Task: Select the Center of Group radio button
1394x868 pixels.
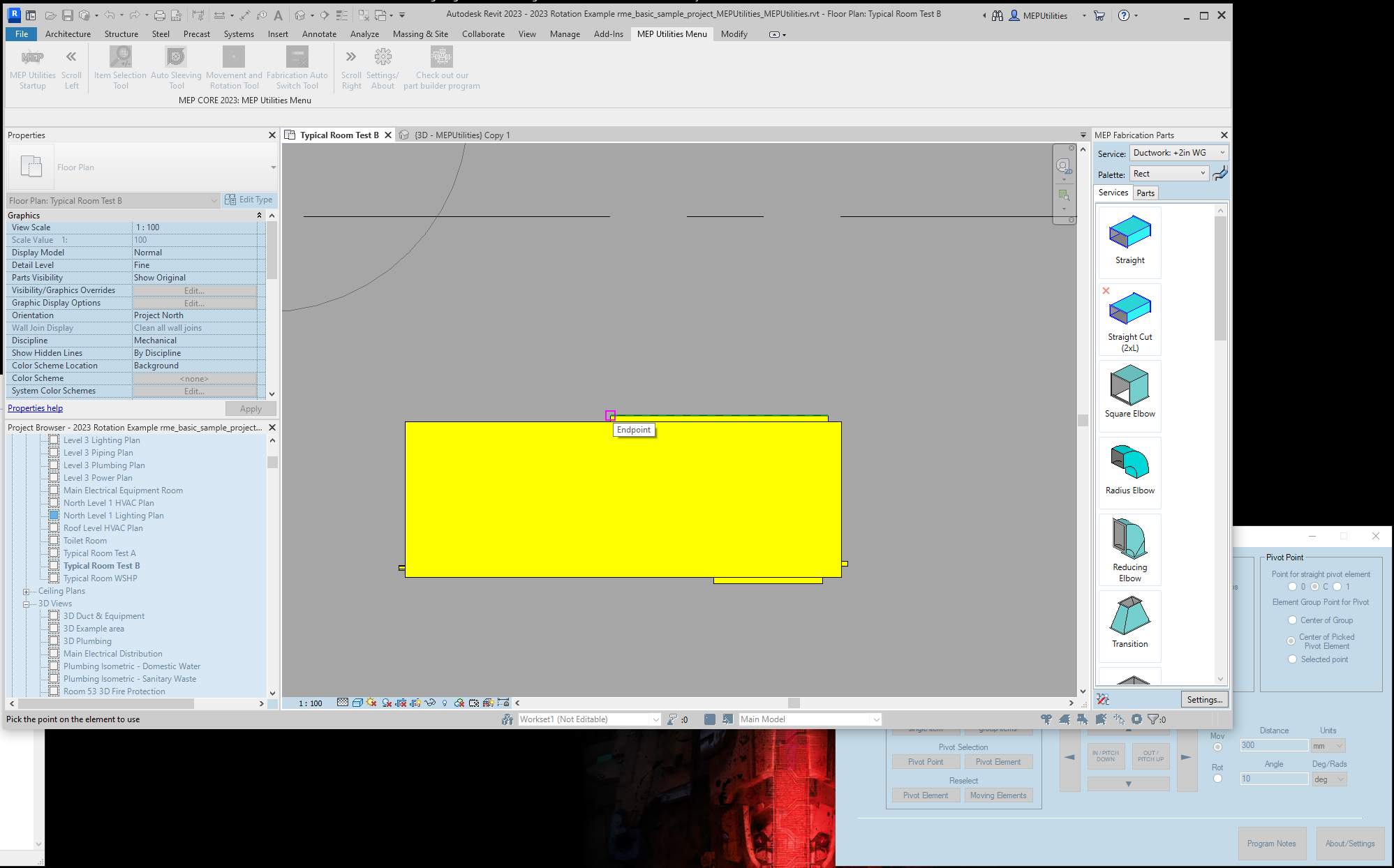Action: [x=1292, y=620]
